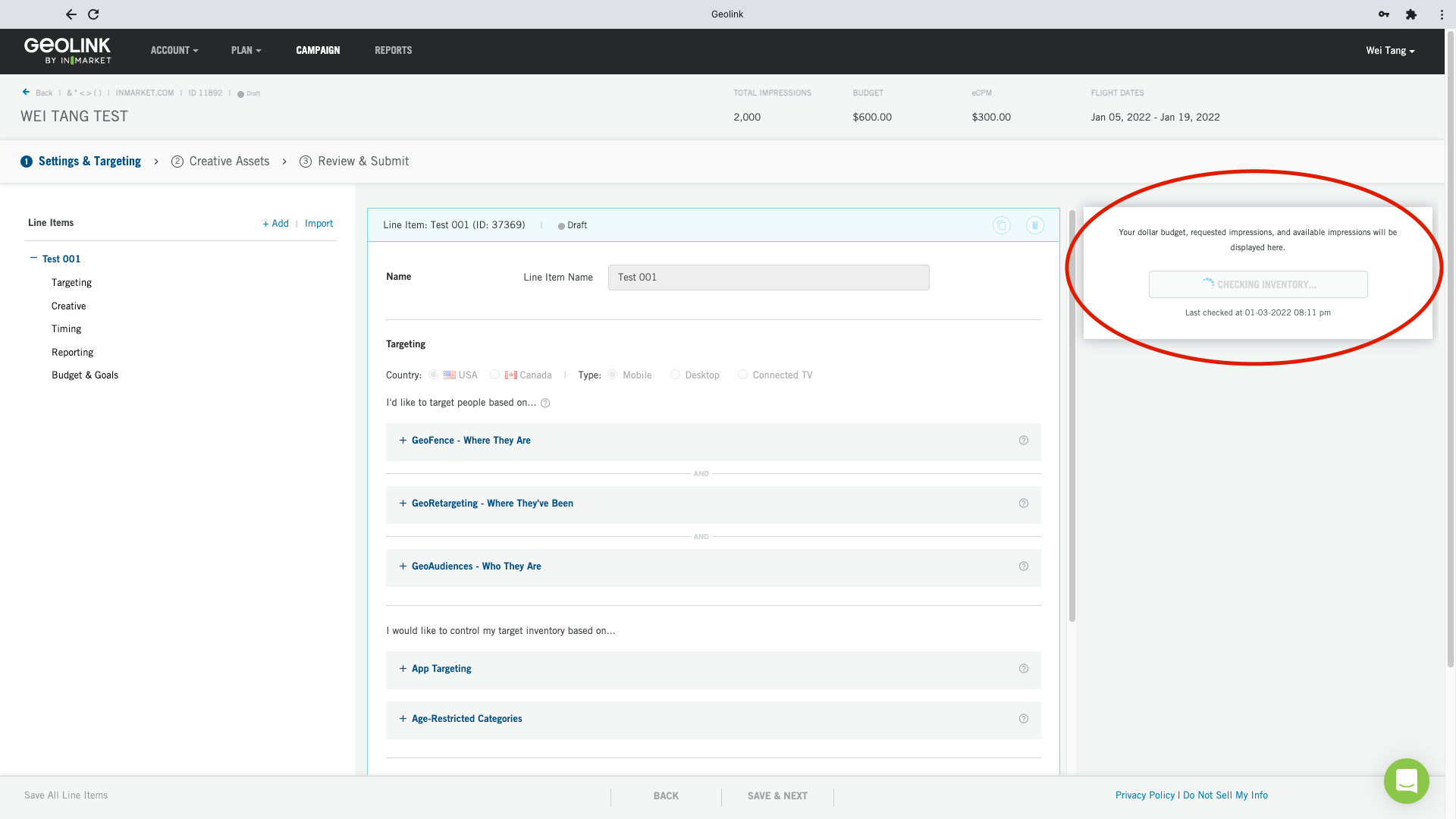The image size is (1456, 819).
Task: Select Mobile type radio button
Action: pos(612,375)
